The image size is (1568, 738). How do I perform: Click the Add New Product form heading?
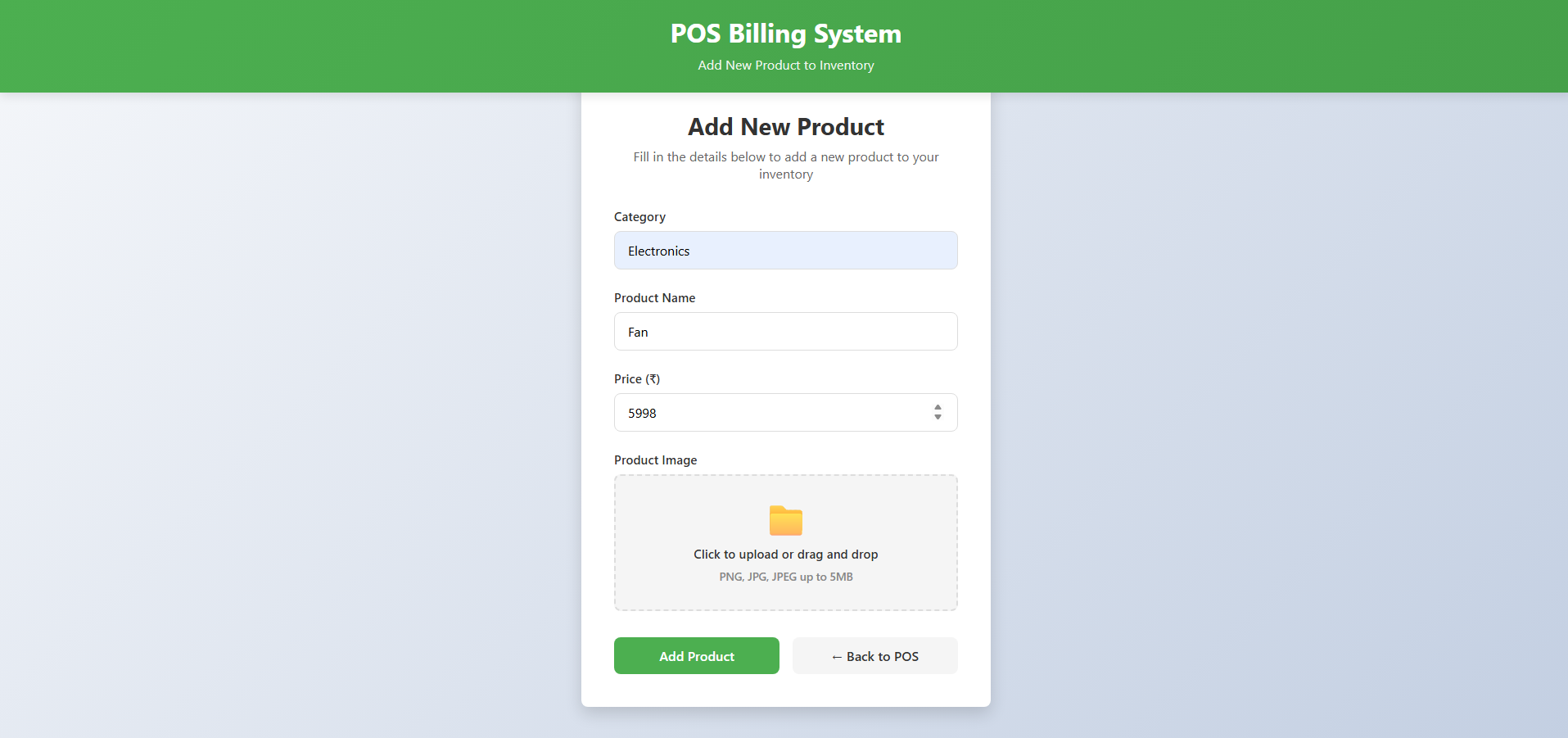785,127
